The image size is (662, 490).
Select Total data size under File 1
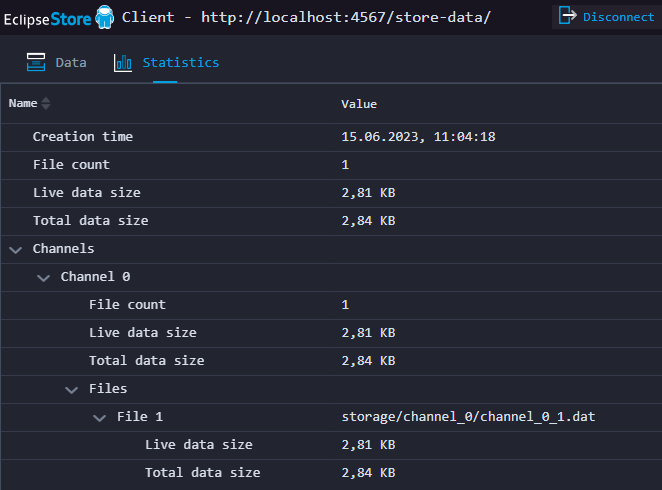(203, 472)
